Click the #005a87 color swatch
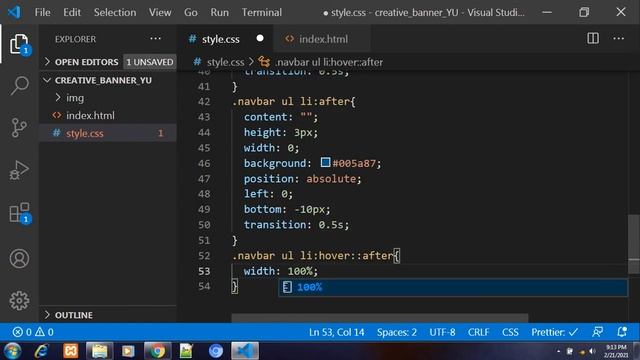 pyautogui.click(x=325, y=162)
